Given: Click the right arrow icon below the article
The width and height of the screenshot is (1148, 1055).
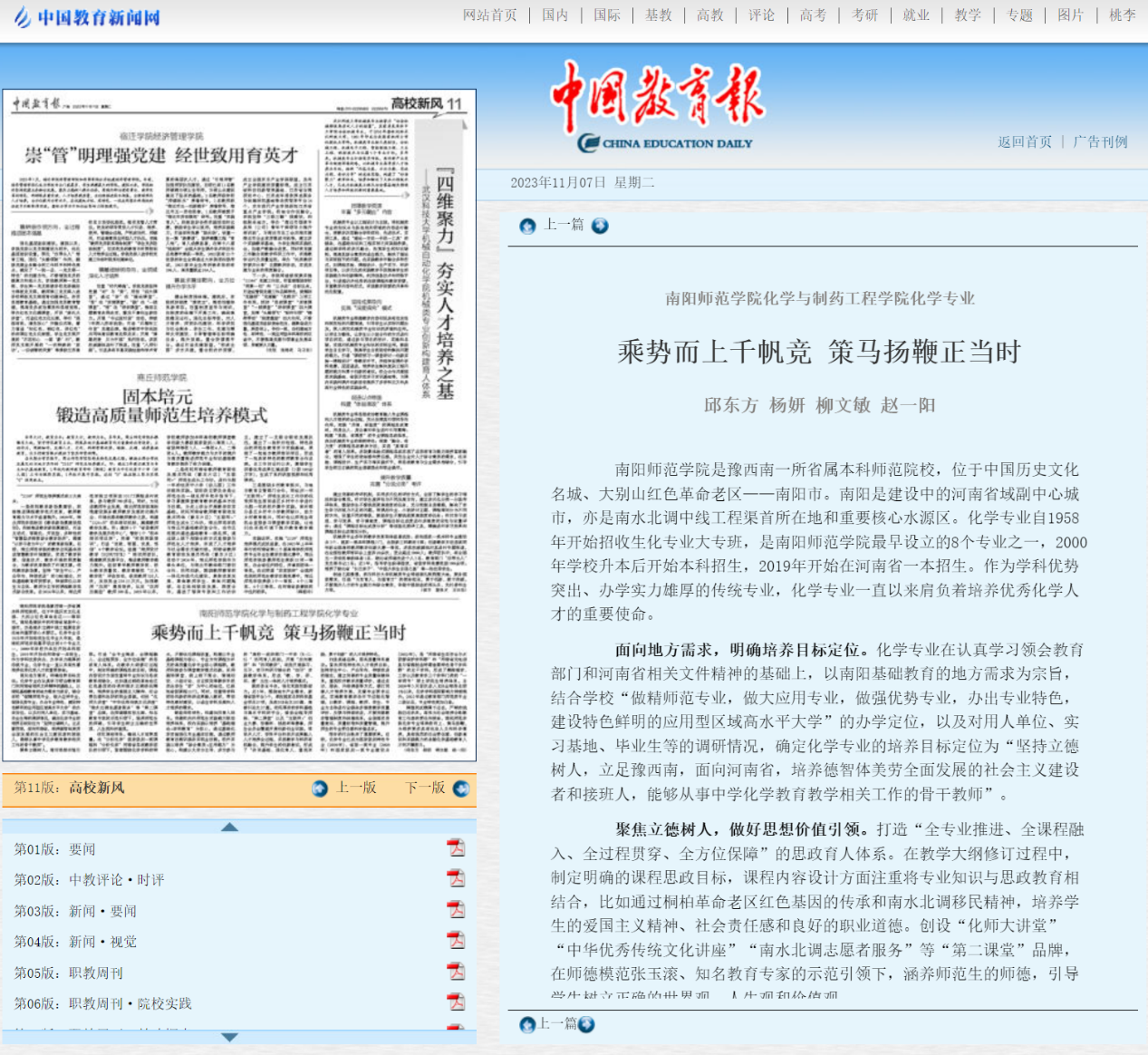Looking at the screenshot, I should [586, 1024].
